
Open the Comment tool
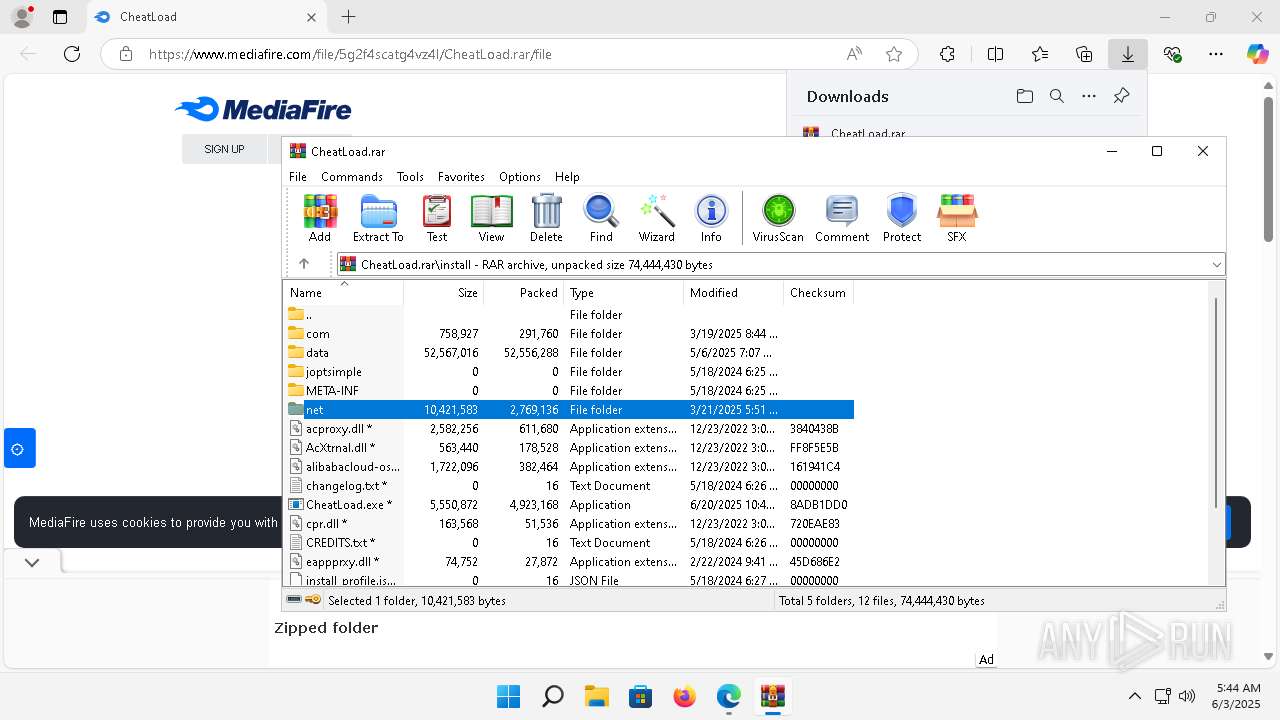tap(842, 218)
